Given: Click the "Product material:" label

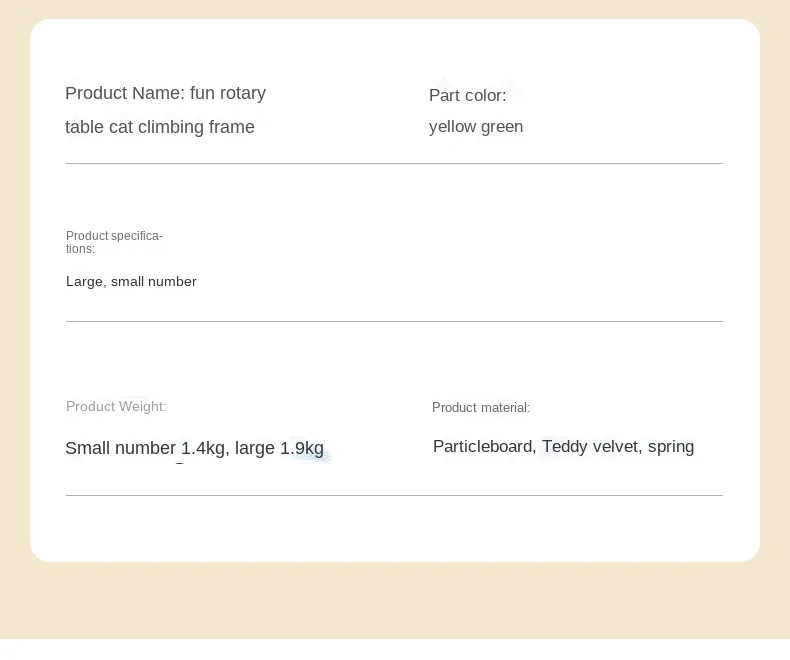Looking at the screenshot, I should point(481,408).
